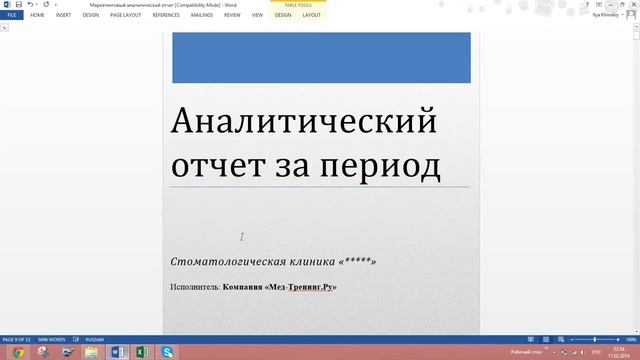Open the REFERENCES tab
This screenshot has height=360, width=640.
(x=166, y=15)
